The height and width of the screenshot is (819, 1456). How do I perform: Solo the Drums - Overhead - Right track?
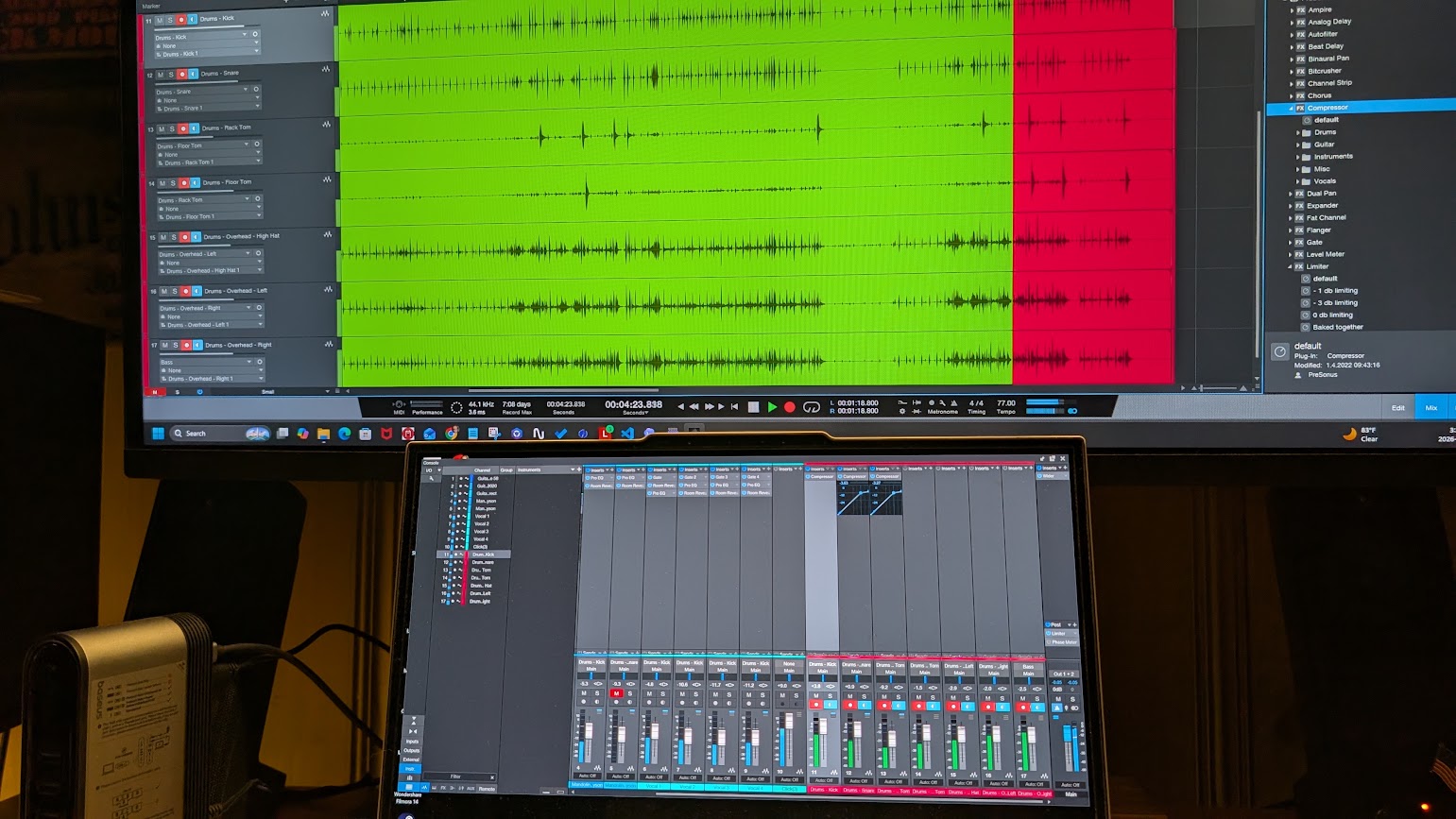(x=175, y=346)
